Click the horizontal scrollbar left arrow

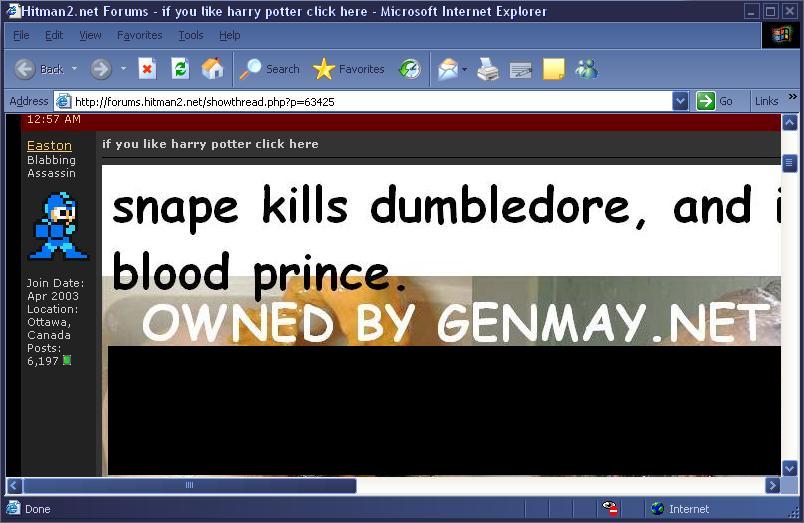click(14, 485)
